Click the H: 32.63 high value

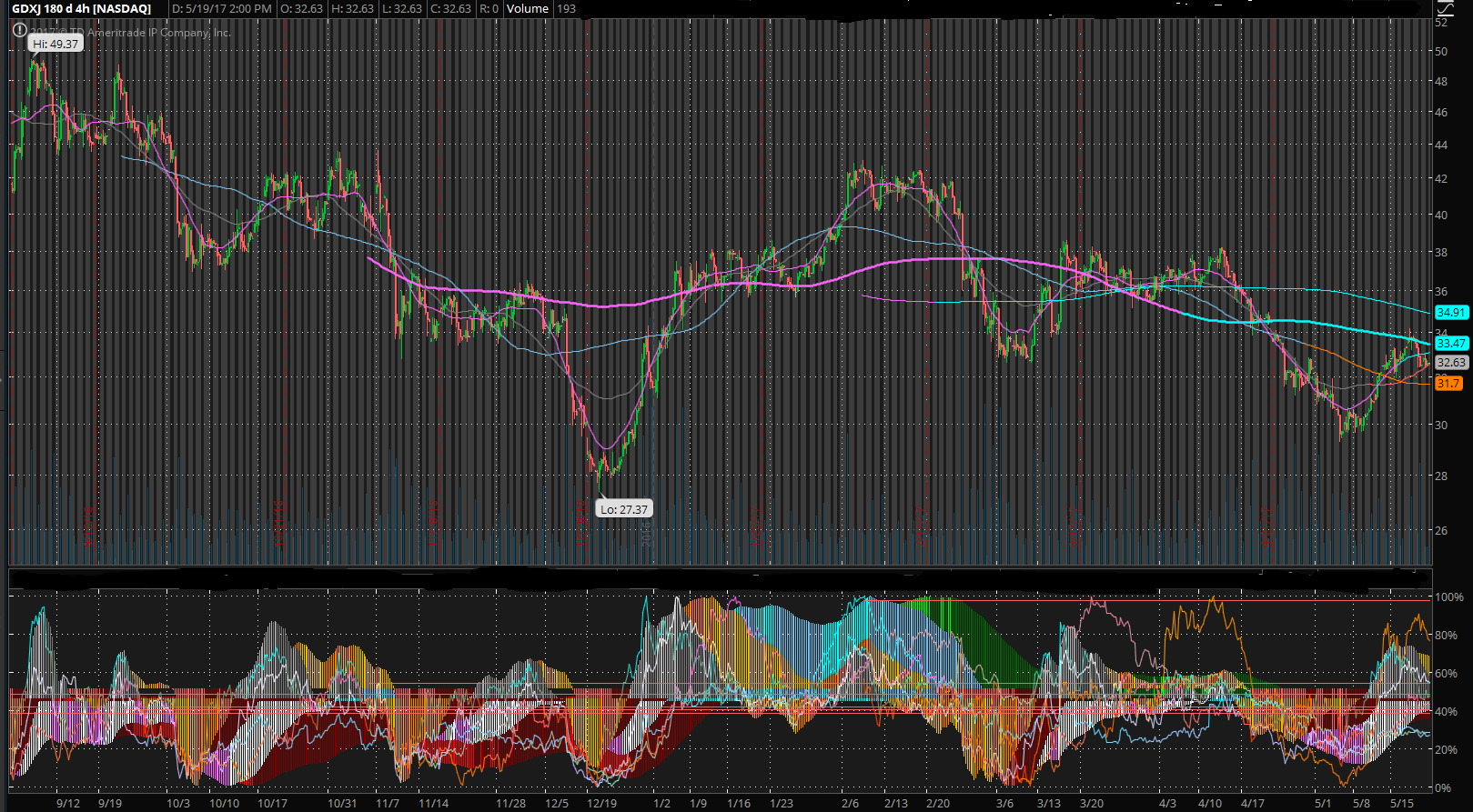click(x=351, y=8)
